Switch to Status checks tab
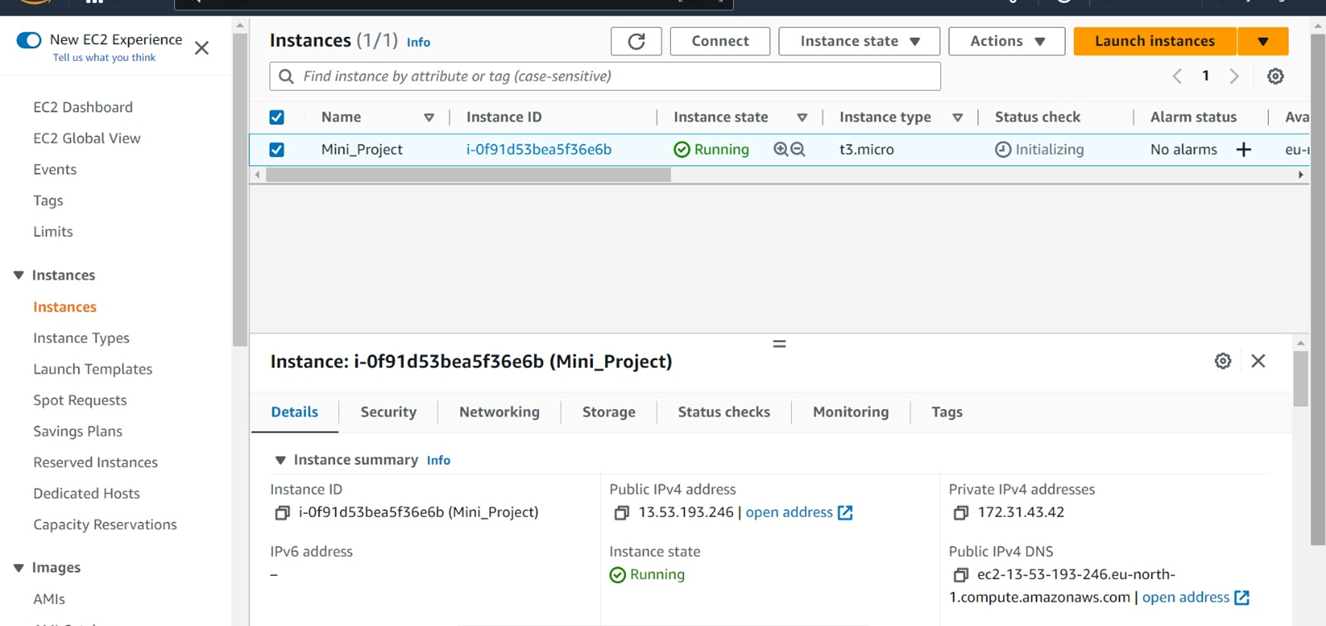 pos(724,412)
